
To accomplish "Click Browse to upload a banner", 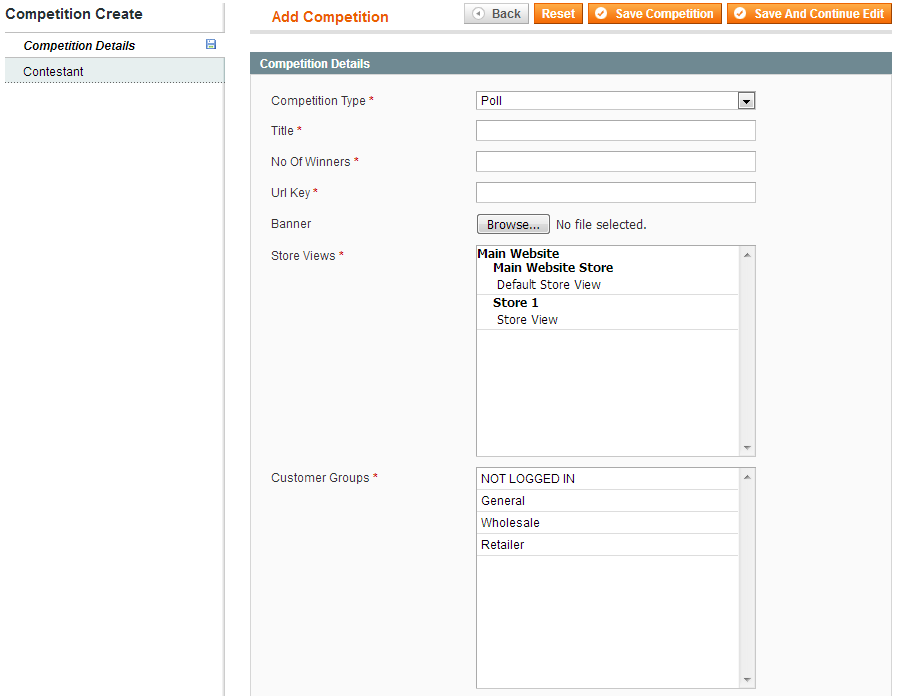I will pos(513,225).
